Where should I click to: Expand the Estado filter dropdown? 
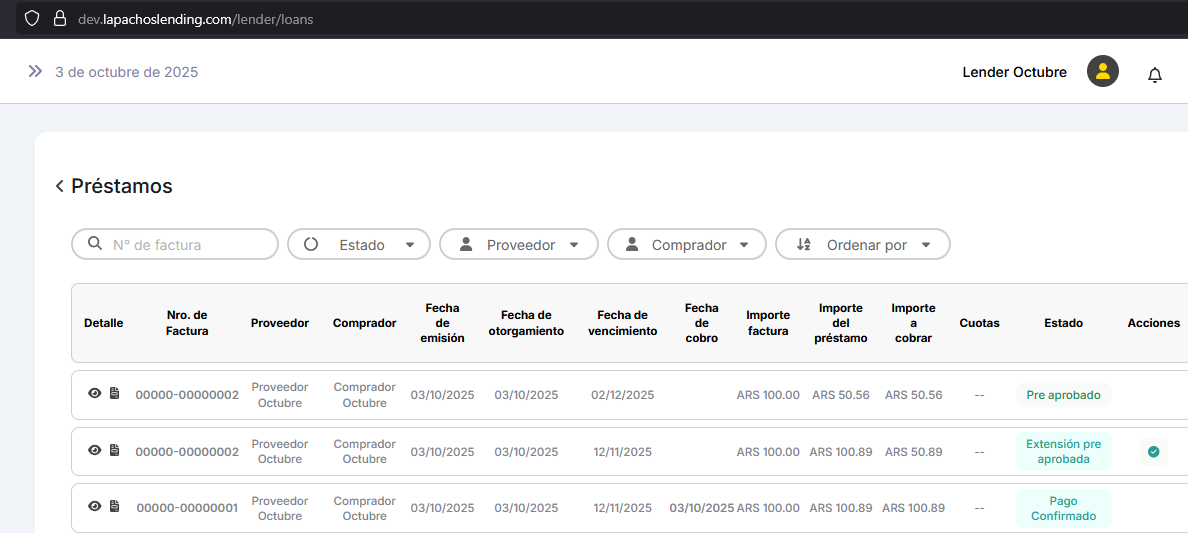click(359, 245)
